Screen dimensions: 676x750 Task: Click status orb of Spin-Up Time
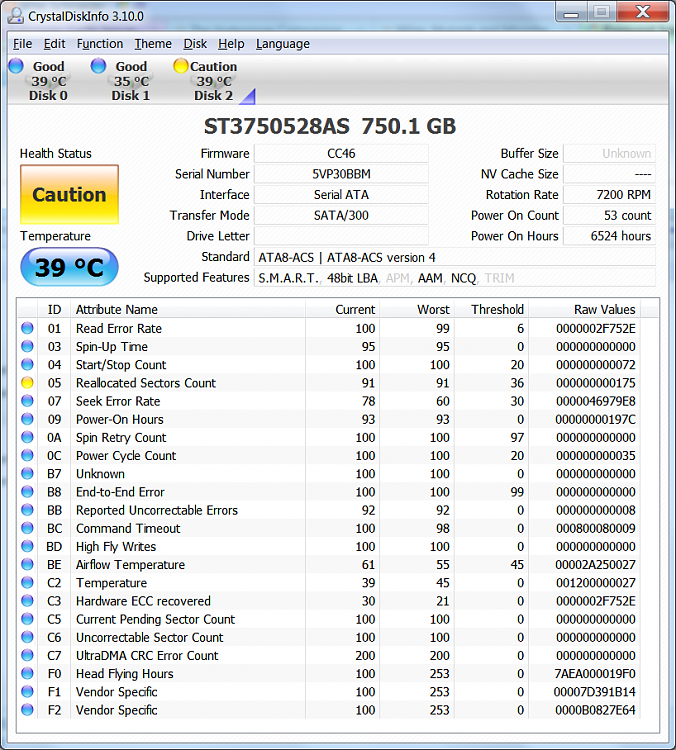tap(27, 346)
